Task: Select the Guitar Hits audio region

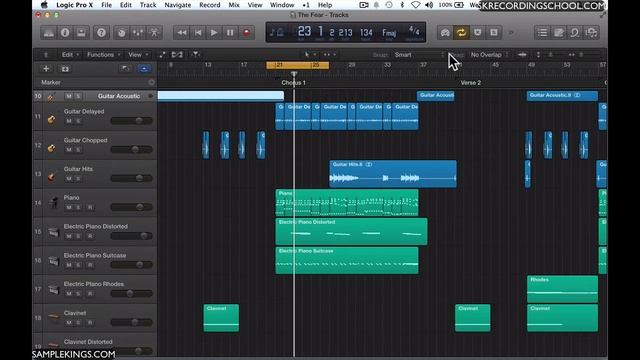Action: click(393, 174)
